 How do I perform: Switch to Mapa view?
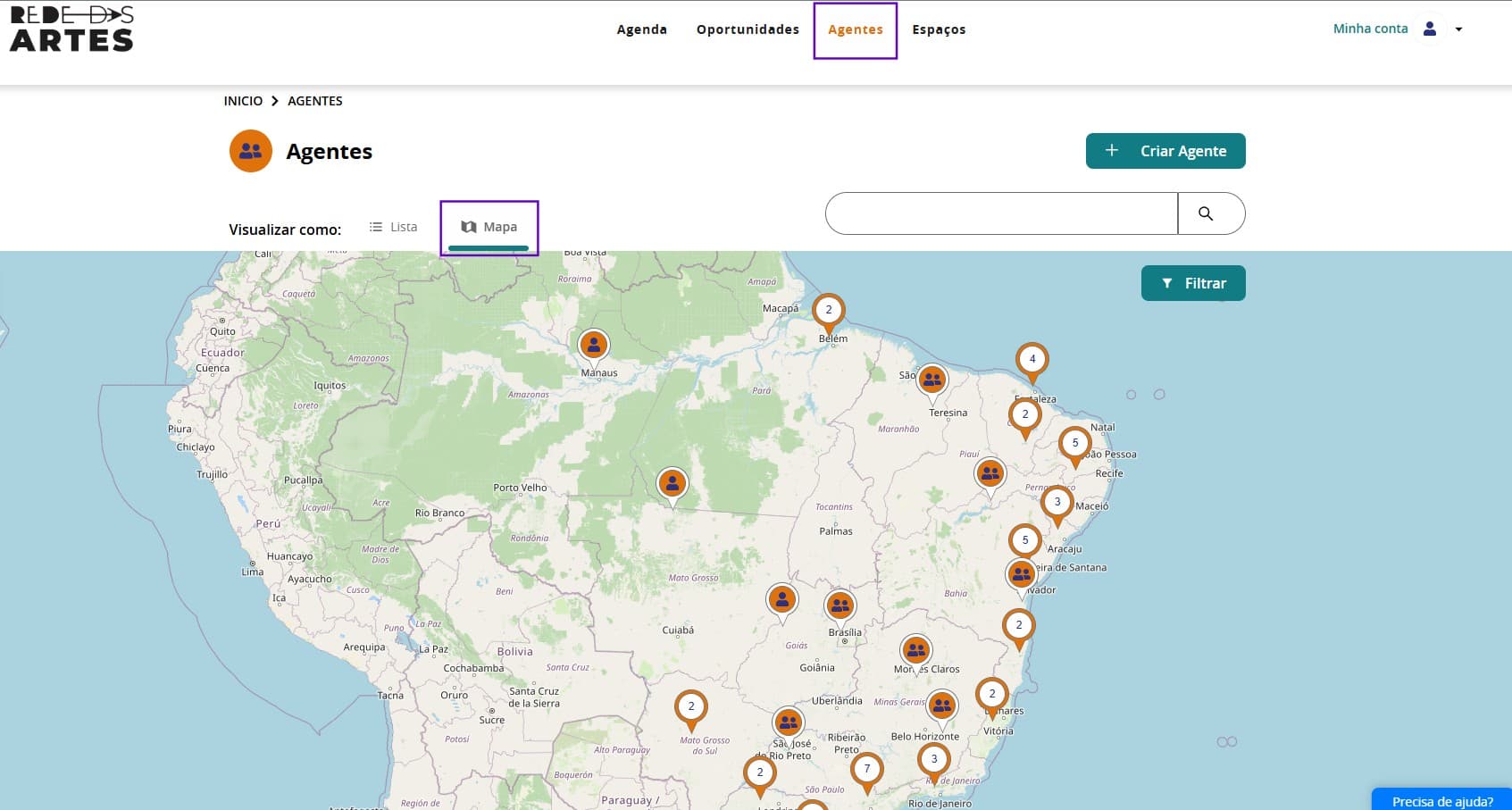point(489,227)
